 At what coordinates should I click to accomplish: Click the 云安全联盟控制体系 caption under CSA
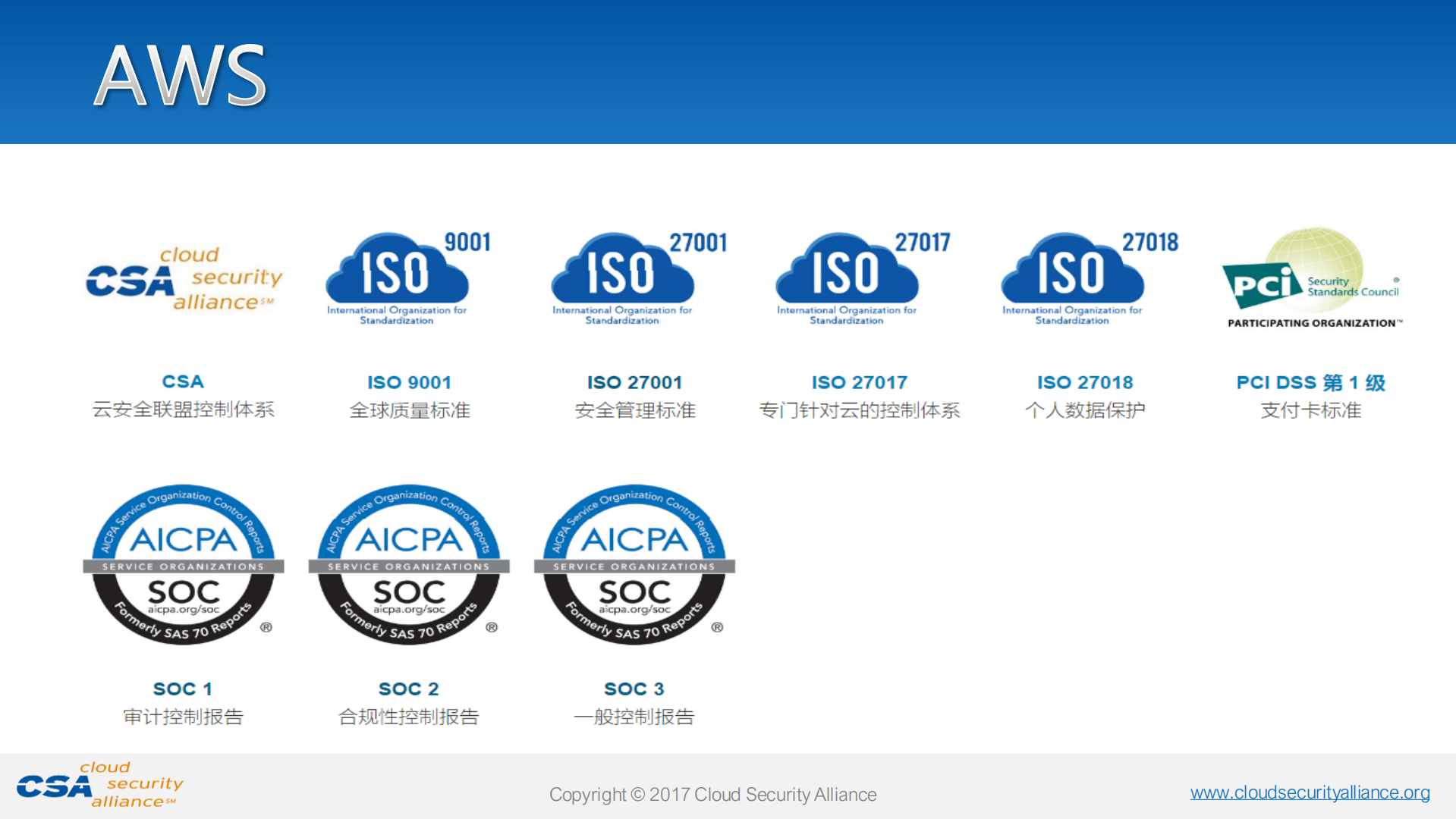click(182, 410)
